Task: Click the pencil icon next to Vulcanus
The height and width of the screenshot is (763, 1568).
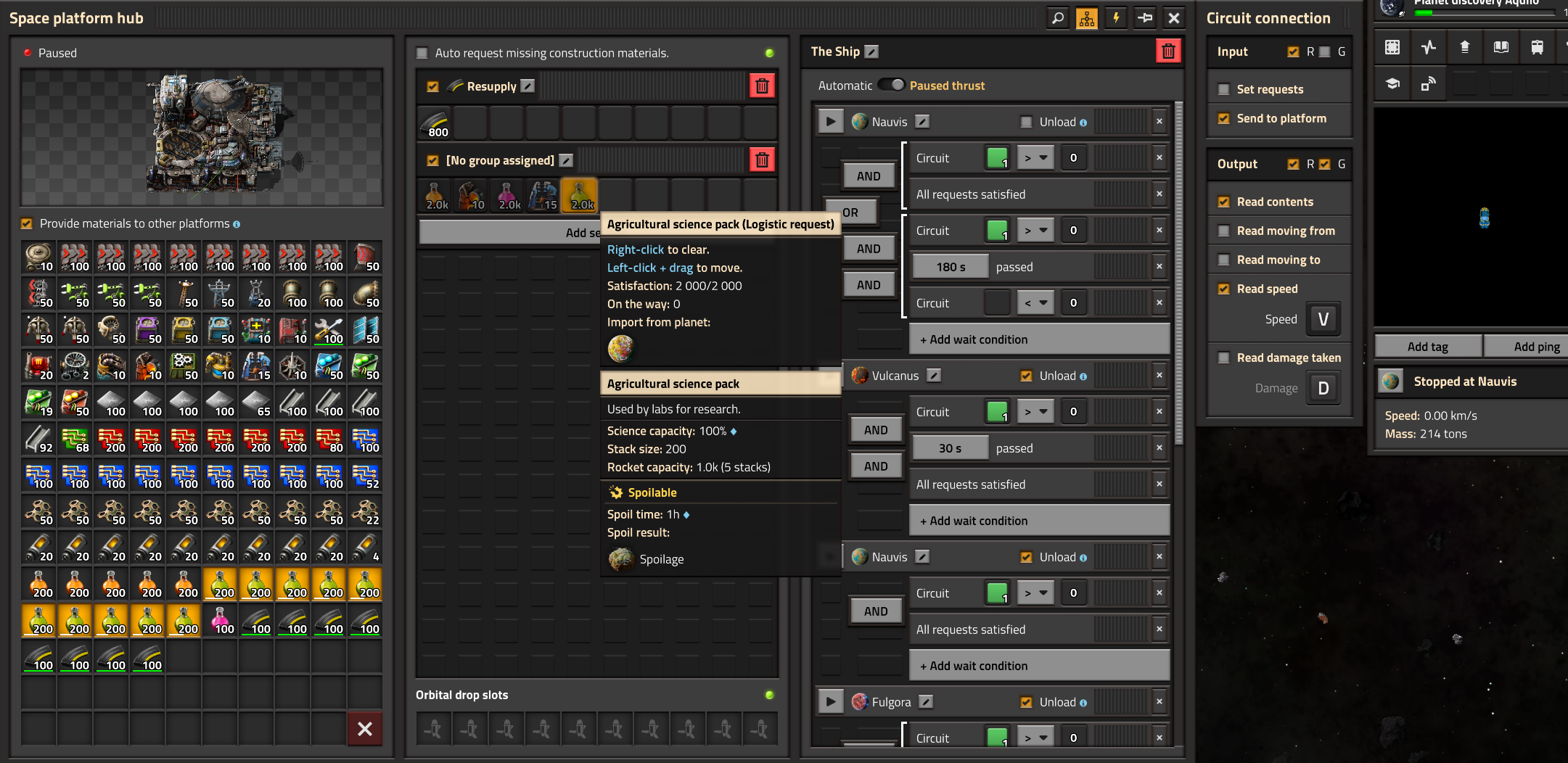Action: [935, 375]
